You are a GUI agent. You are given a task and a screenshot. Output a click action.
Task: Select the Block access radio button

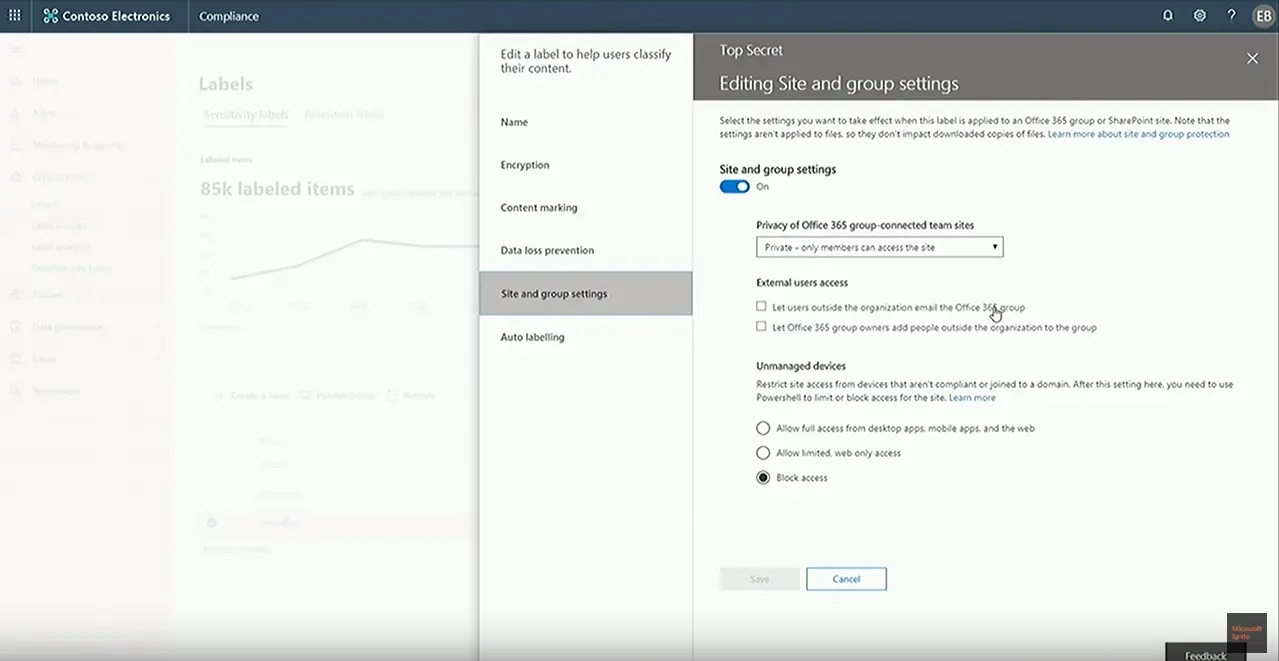point(764,478)
